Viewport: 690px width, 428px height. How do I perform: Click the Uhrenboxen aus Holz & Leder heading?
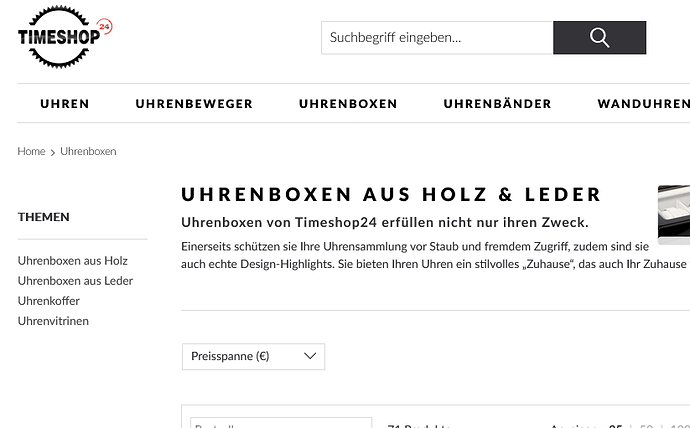391,194
